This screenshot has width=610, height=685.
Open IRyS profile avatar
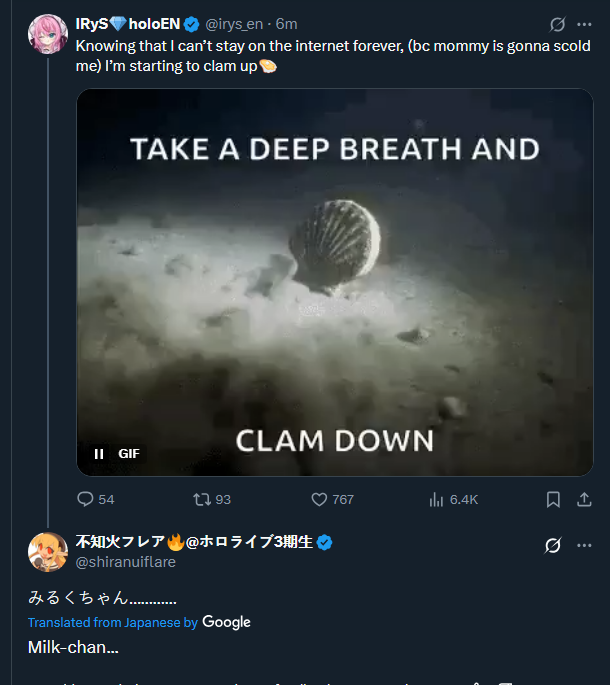click(47, 34)
